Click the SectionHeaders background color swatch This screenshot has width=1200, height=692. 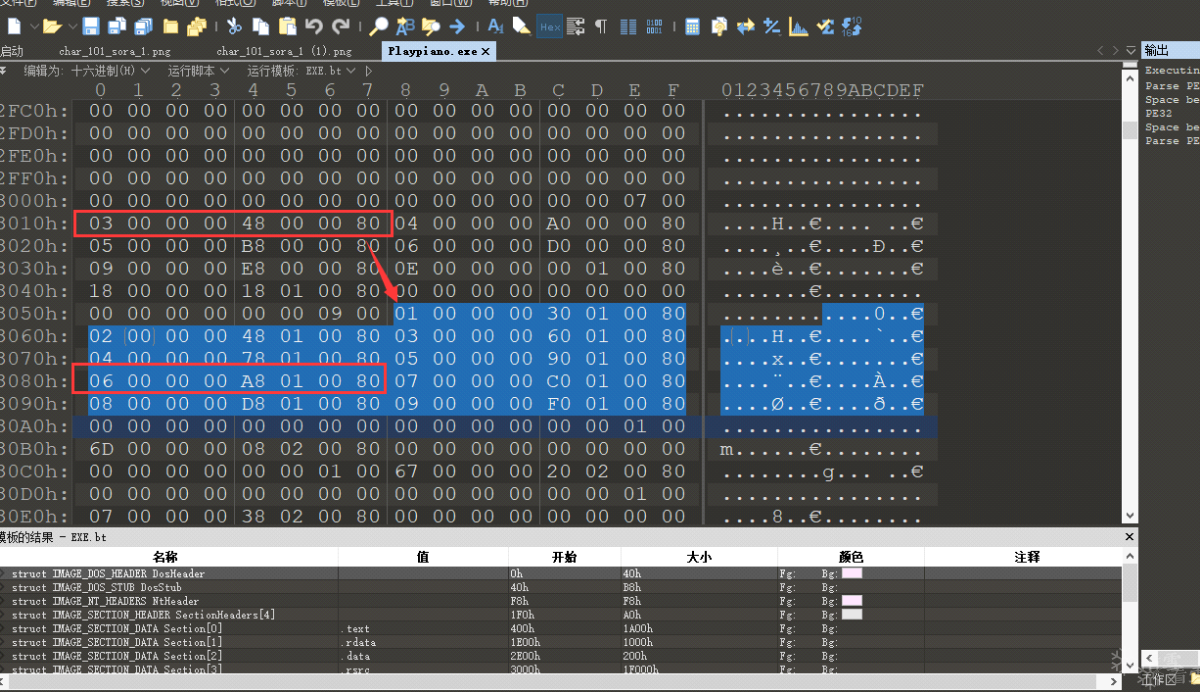852,614
